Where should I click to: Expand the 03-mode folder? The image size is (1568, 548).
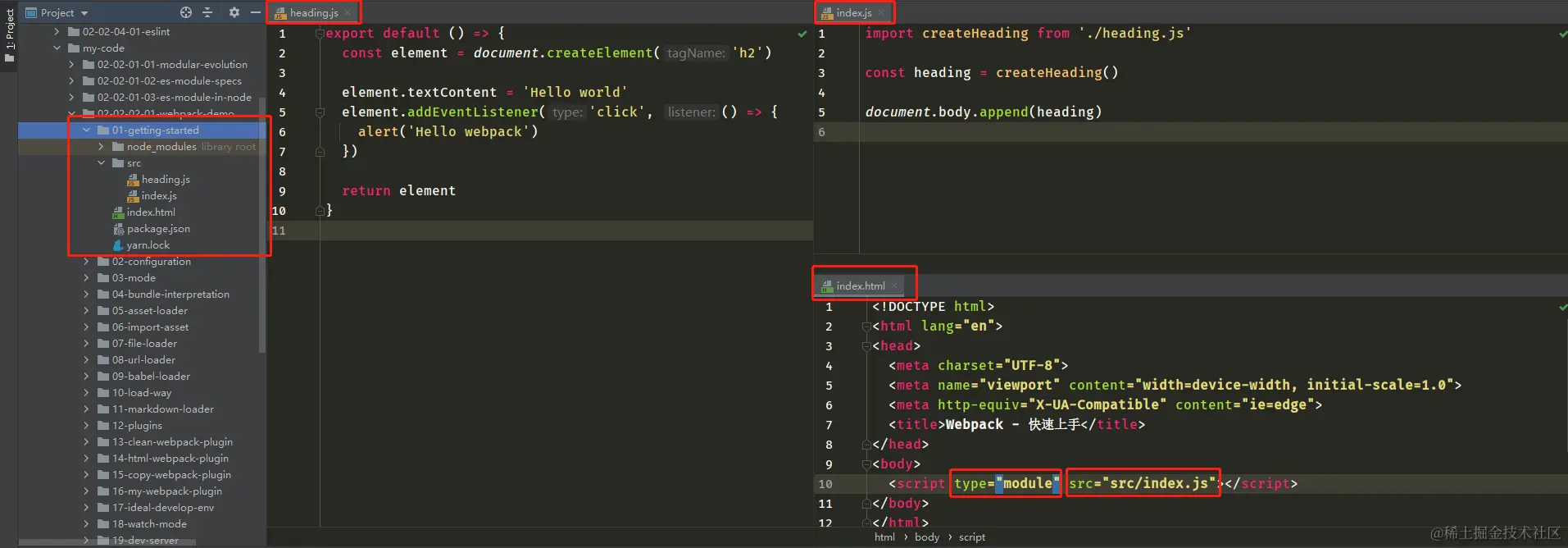pos(86,278)
